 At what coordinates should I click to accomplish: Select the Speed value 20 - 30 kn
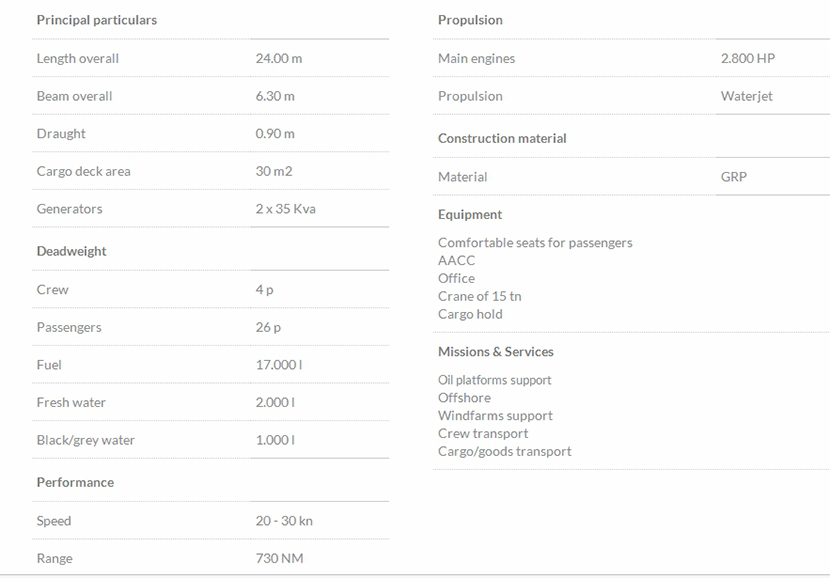(x=284, y=521)
